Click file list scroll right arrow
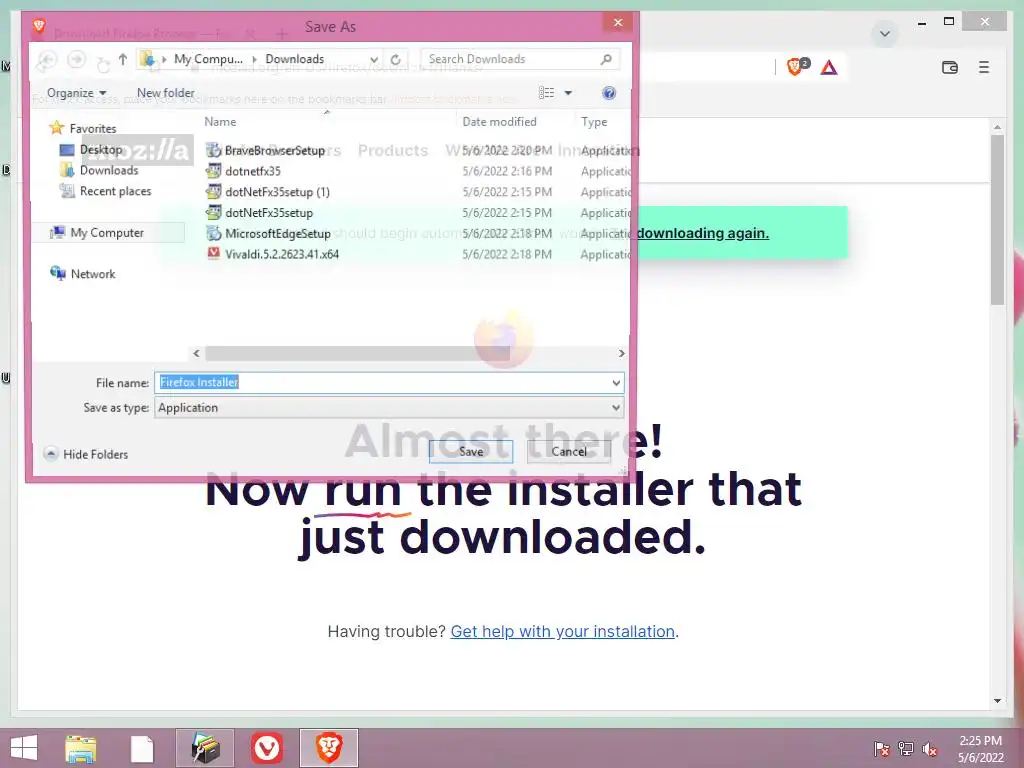1024x768 pixels. [621, 353]
